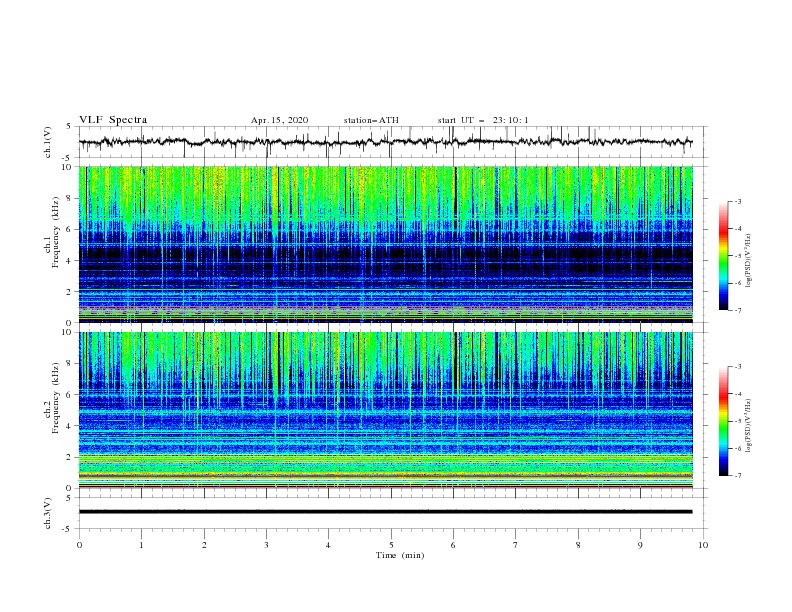Click the ch.3 voltage trace band
This screenshot has height=612, width=792.
point(385,512)
